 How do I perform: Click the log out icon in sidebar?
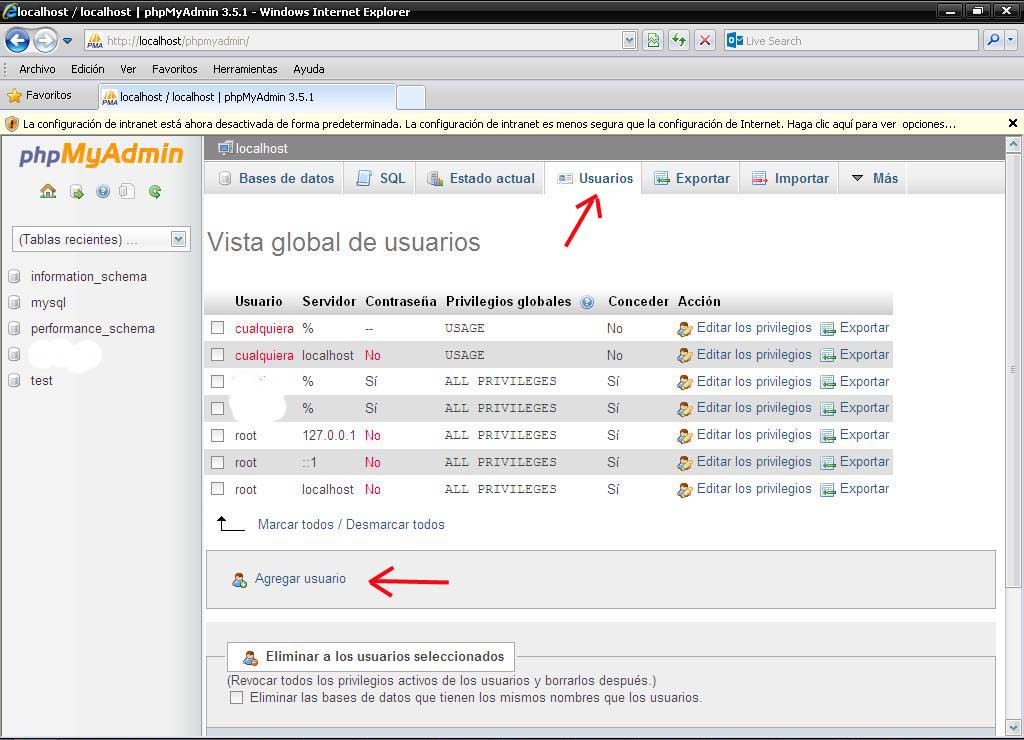(x=76, y=192)
